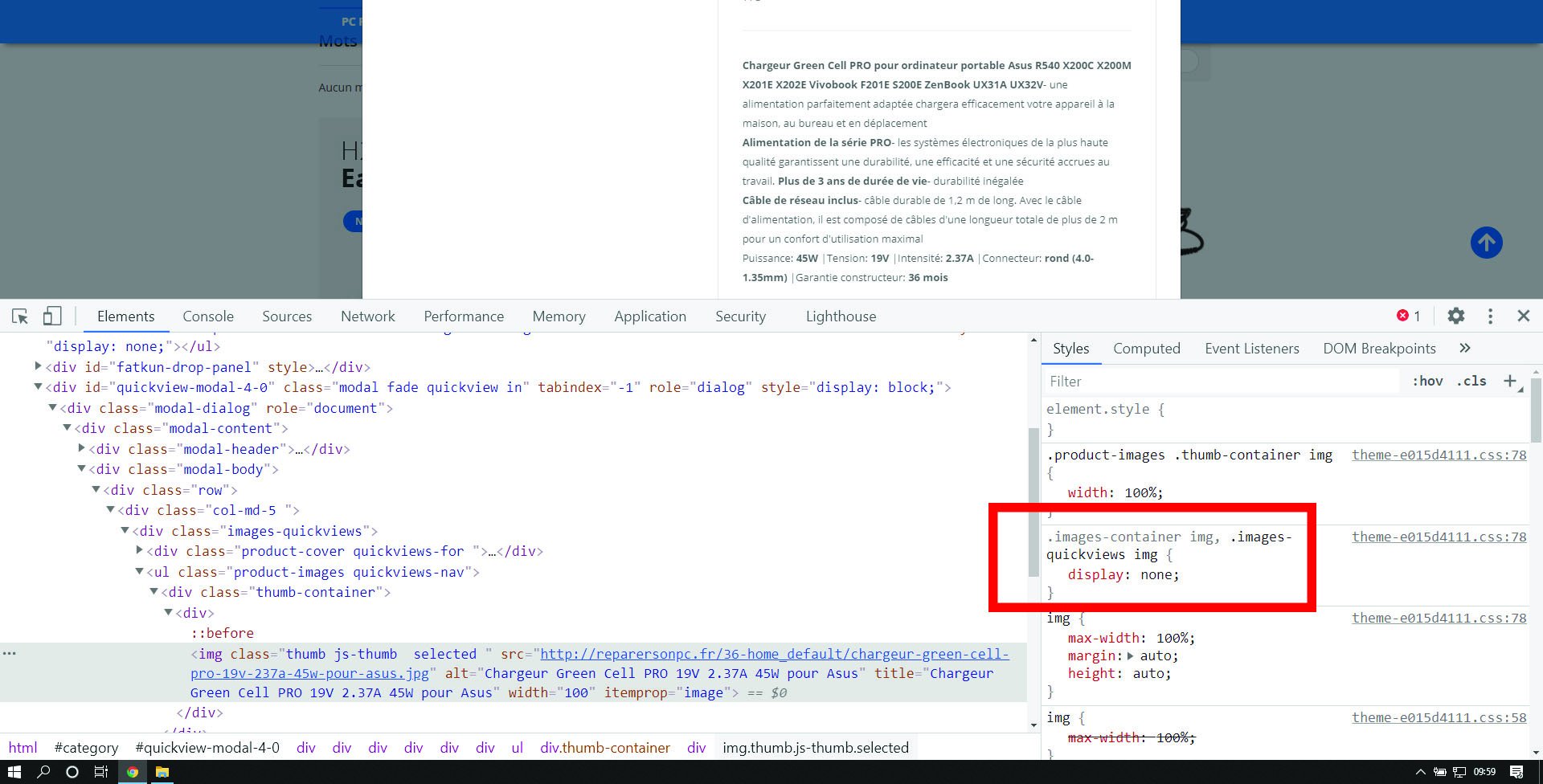Select the ::before pseudo-element node

pyautogui.click(x=222, y=633)
